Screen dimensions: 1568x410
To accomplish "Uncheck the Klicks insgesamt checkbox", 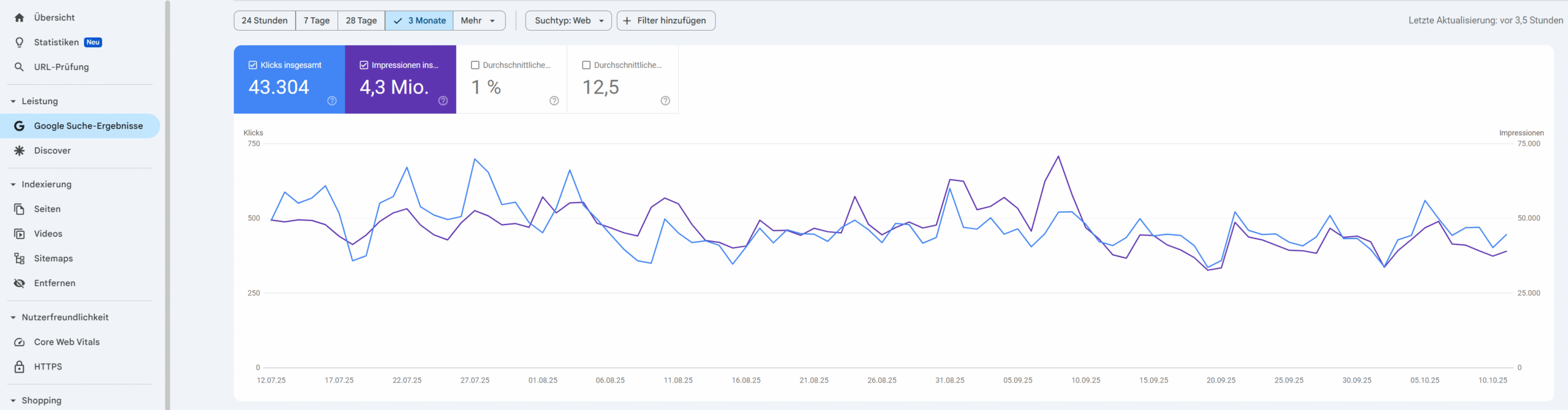I will [x=252, y=65].
